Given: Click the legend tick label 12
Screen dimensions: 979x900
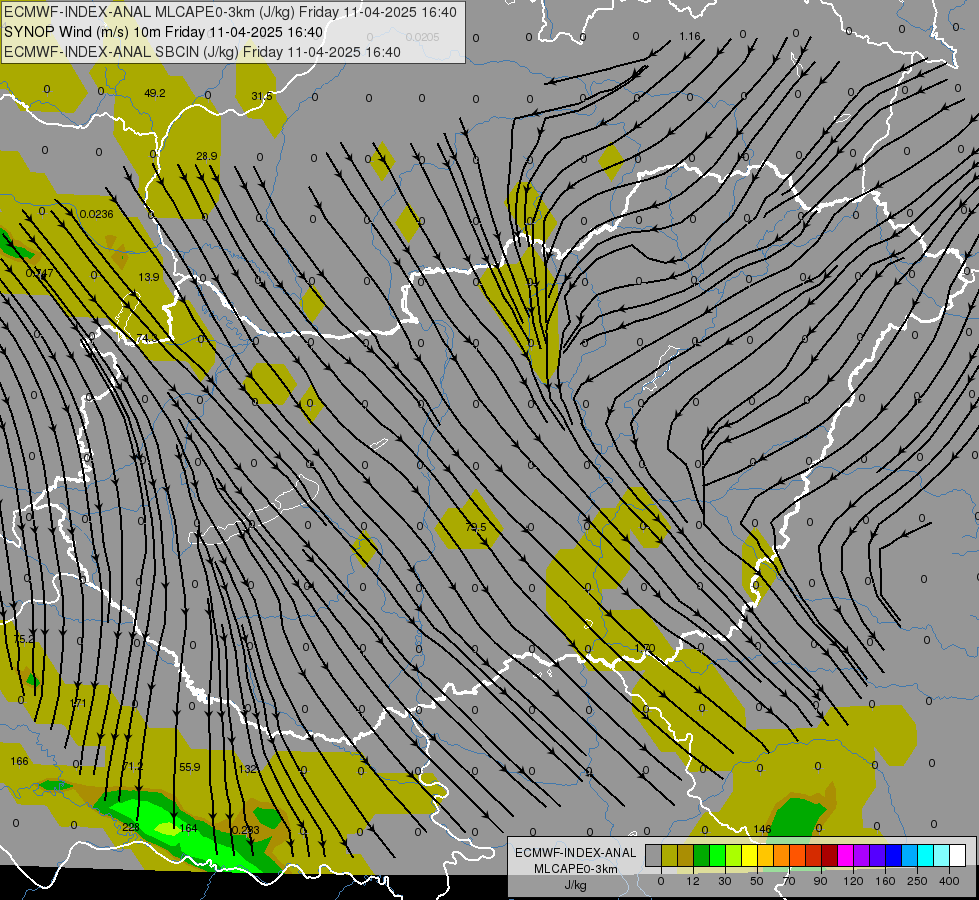Looking at the screenshot, I should [693, 881].
